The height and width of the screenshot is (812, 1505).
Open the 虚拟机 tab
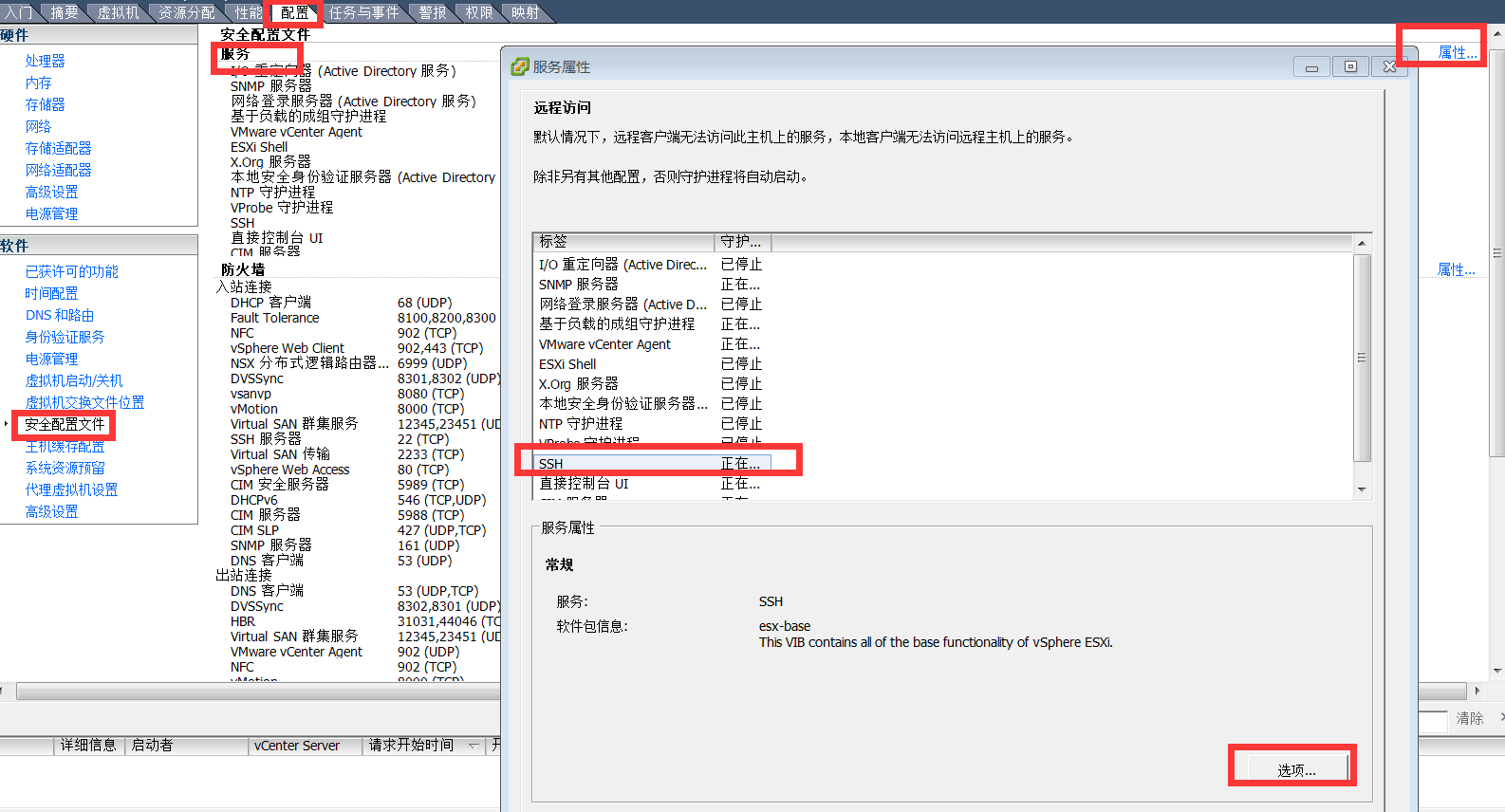tap(119, 12)
